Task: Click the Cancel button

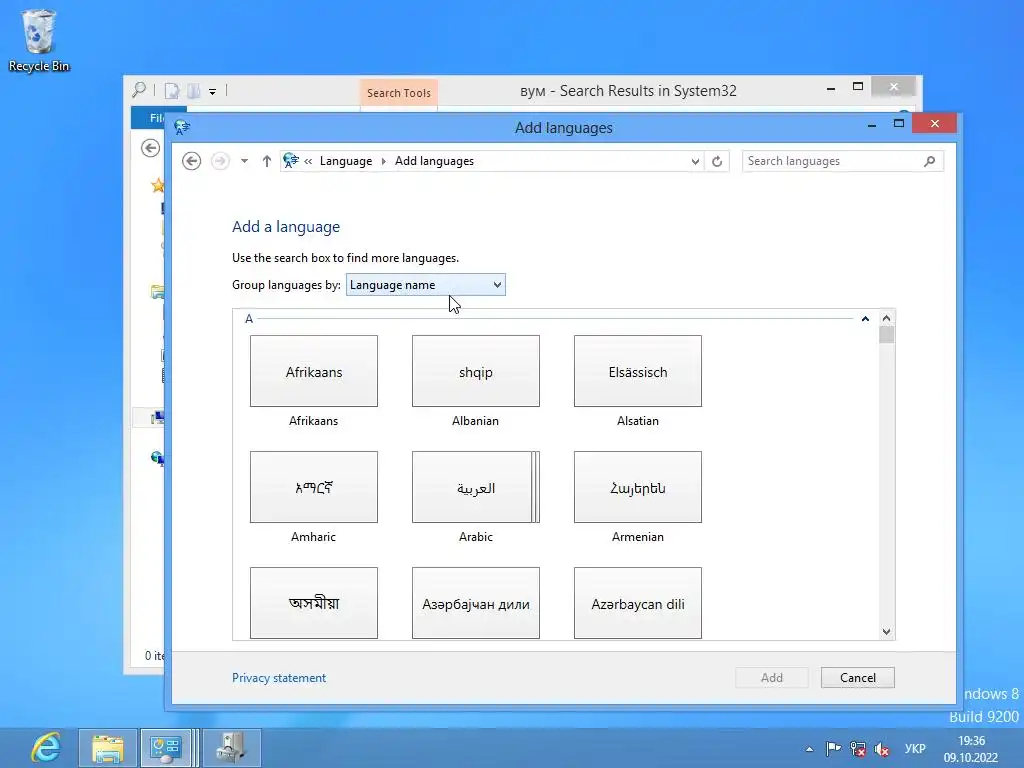Action: click(x=857, y=678)
